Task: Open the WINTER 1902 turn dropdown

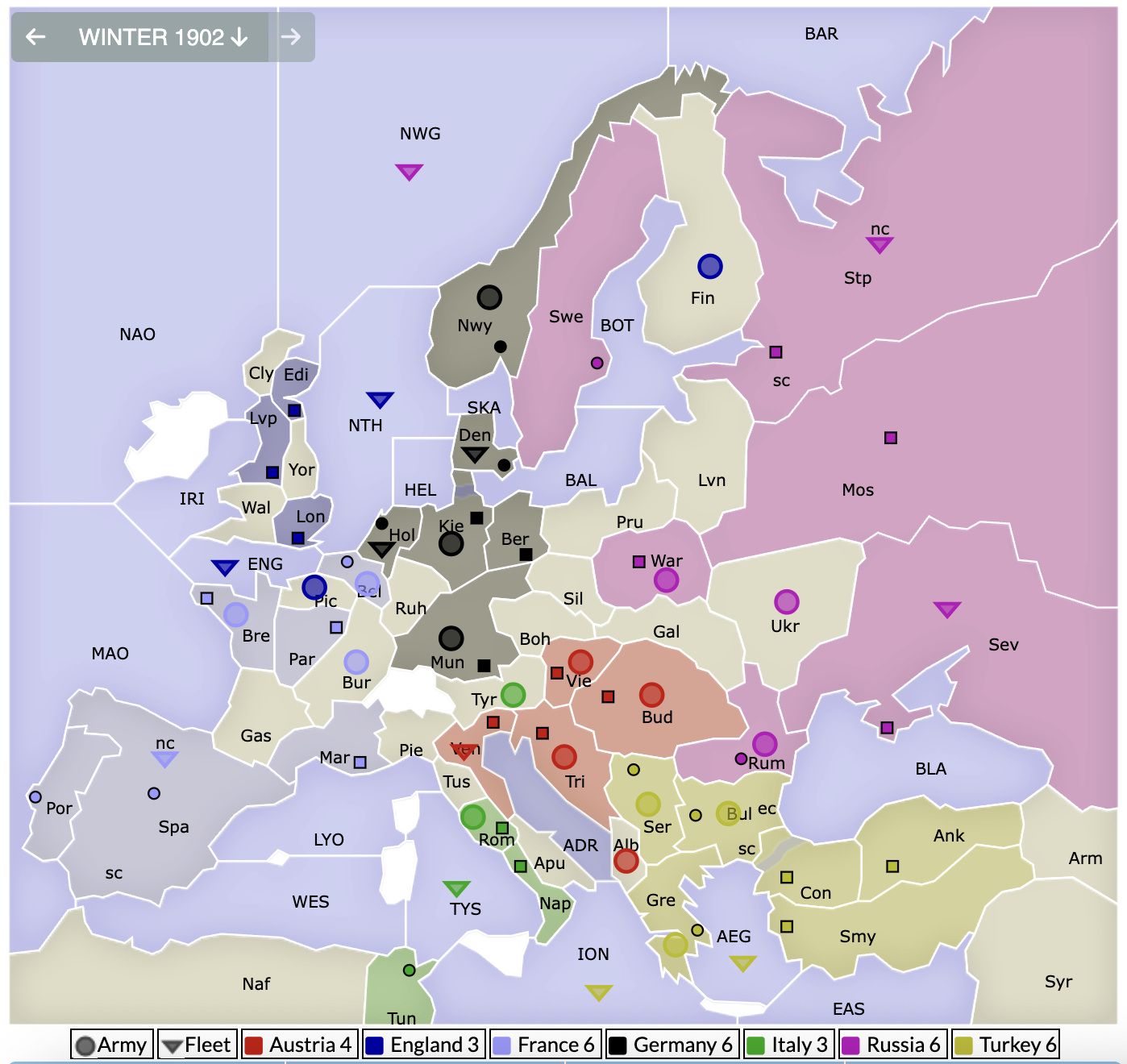Action: coord(163,37)
